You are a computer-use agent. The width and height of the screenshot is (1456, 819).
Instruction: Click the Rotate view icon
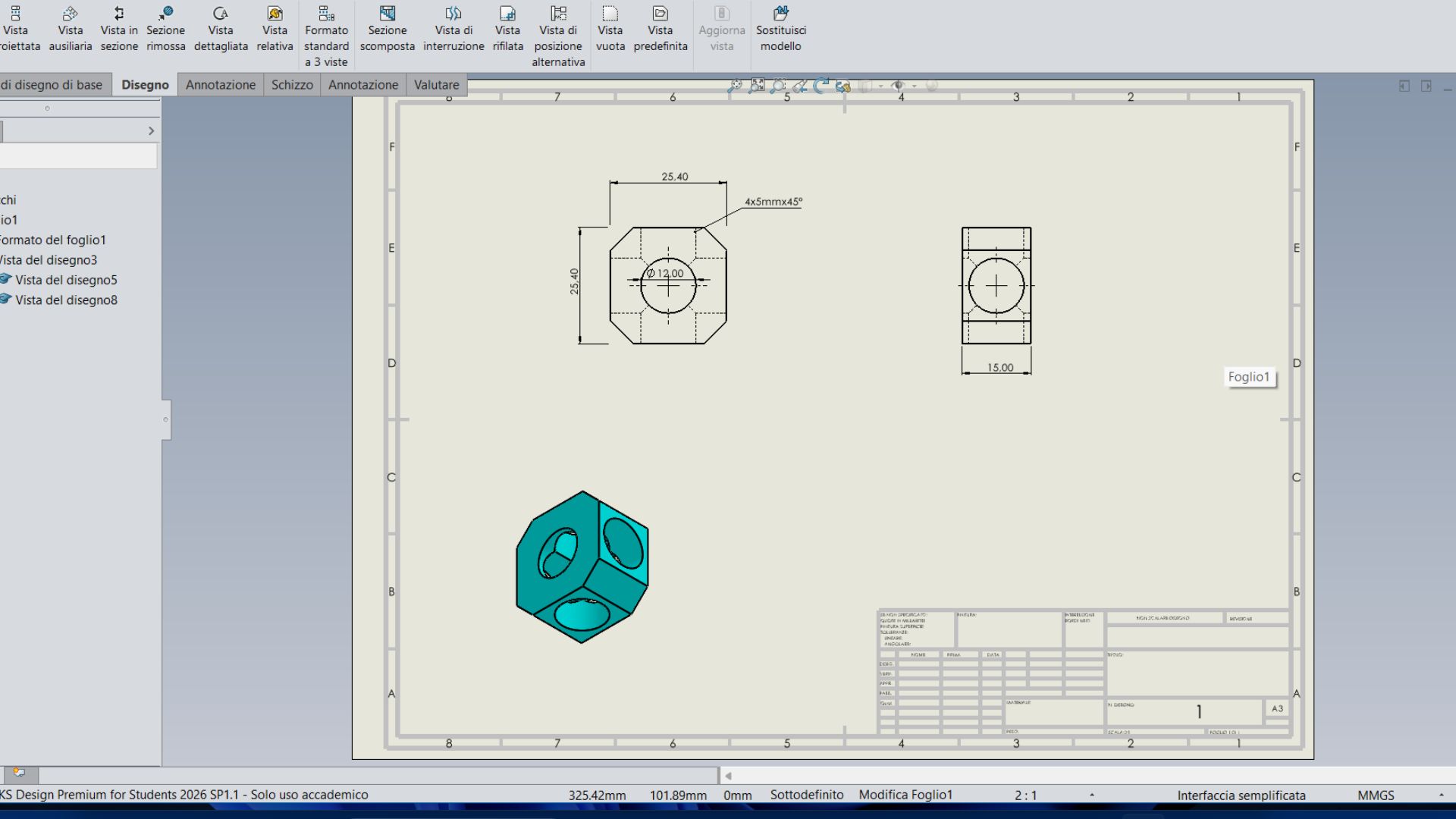coord(821,86)
